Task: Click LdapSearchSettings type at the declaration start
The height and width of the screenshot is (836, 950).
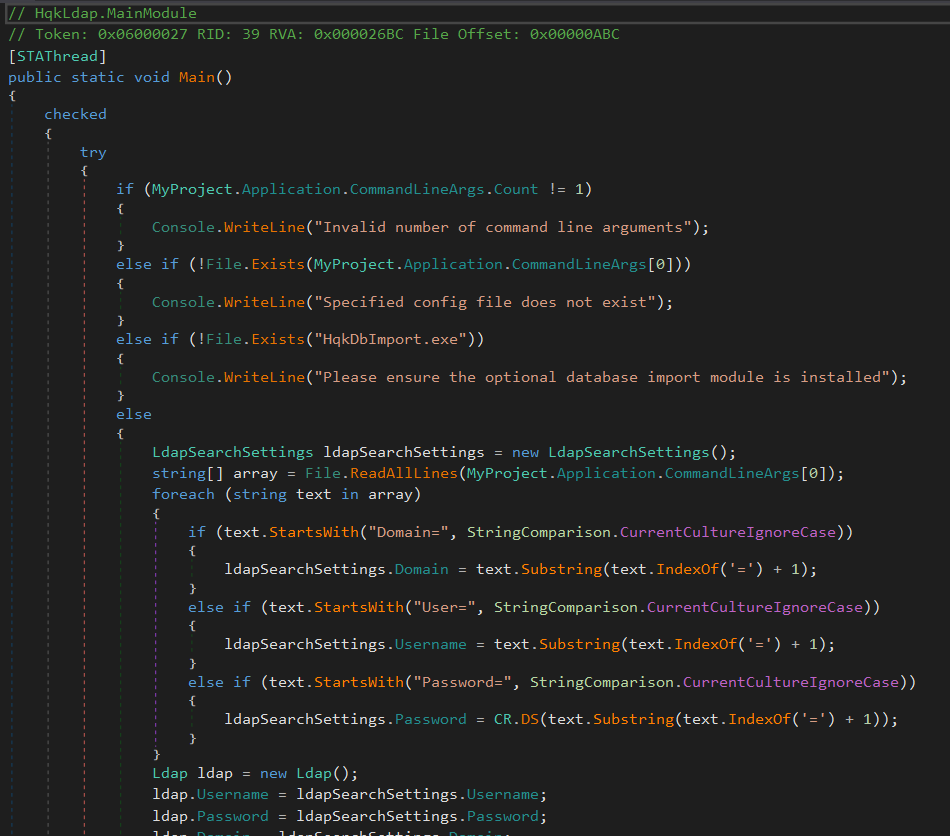Action: (x=233, y=453)
